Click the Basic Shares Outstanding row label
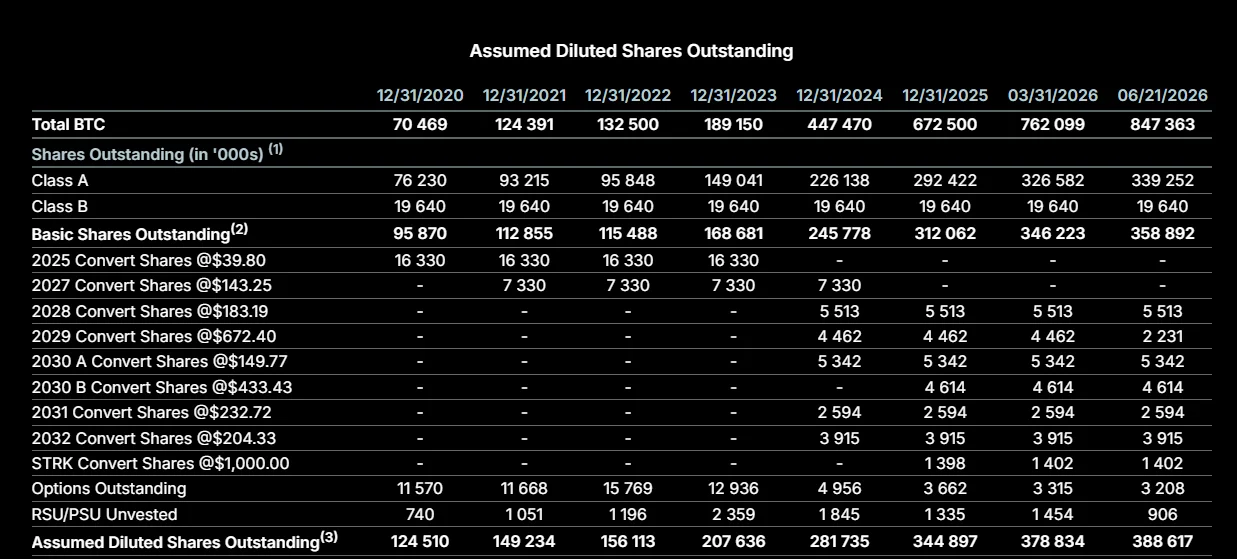This screenshot has height=559, width=1237. (140, 233)
